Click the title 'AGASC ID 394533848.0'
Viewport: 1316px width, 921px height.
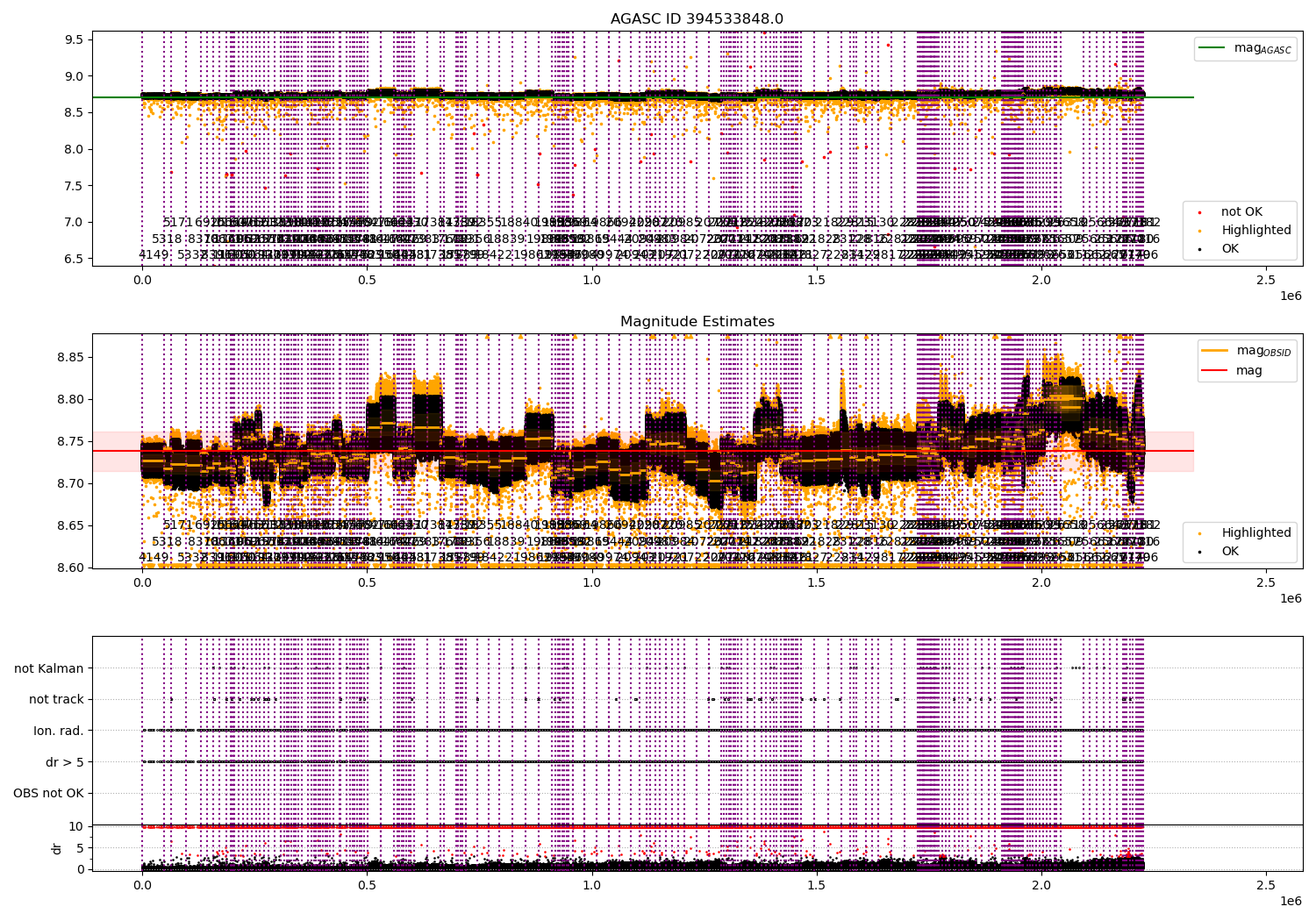click(x=697, y=18)
